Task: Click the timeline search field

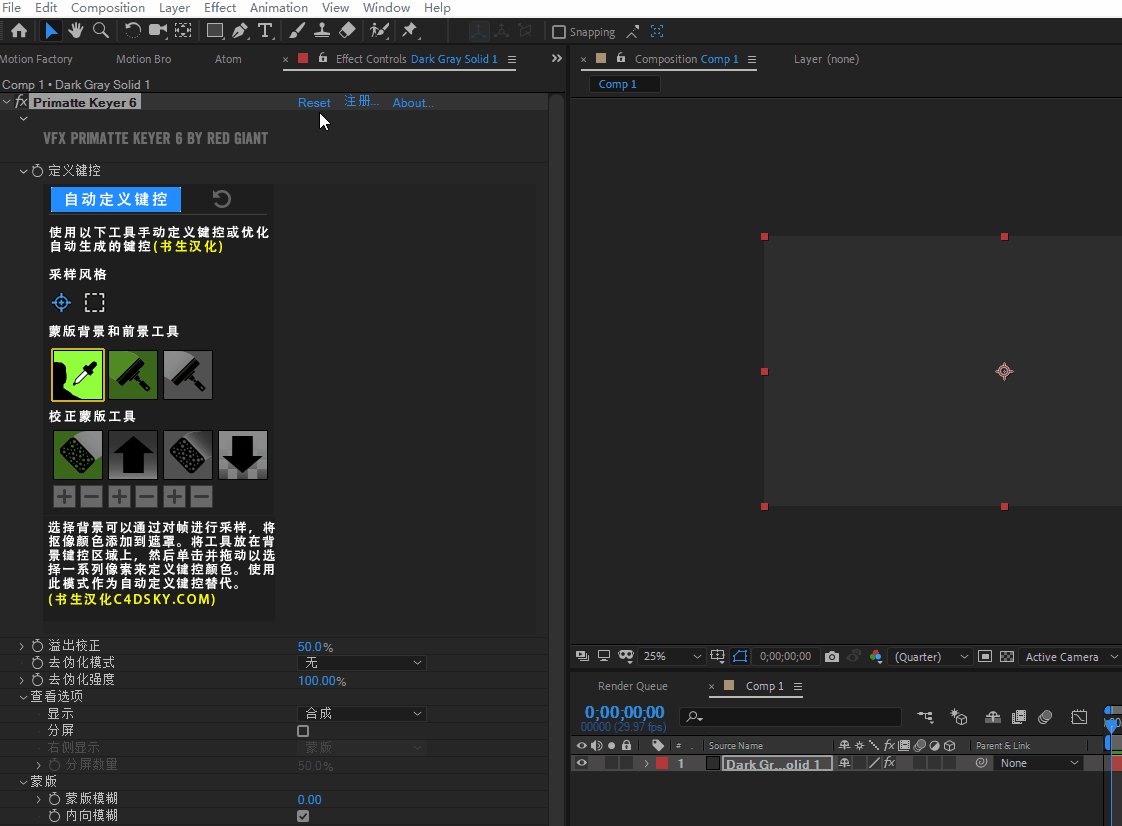Action: (790, 716)
